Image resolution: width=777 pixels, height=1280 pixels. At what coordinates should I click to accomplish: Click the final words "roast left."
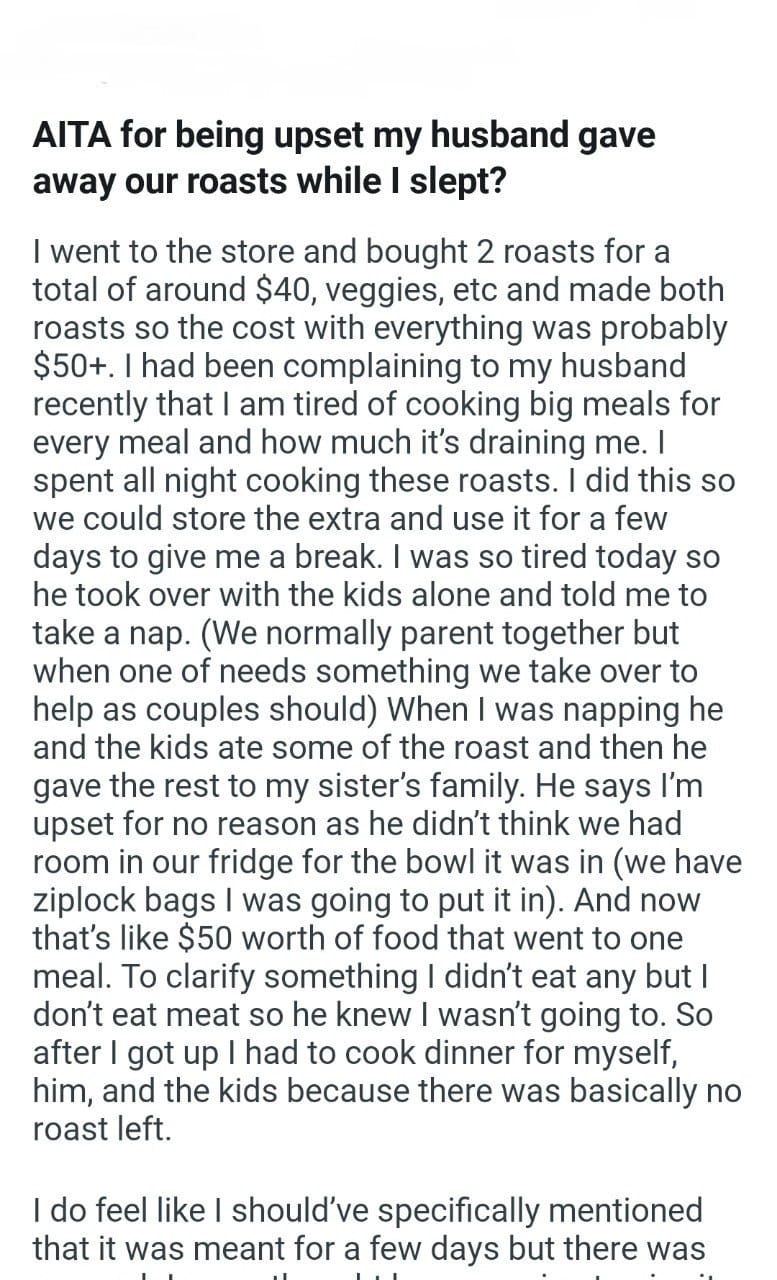coord(101,1127)
